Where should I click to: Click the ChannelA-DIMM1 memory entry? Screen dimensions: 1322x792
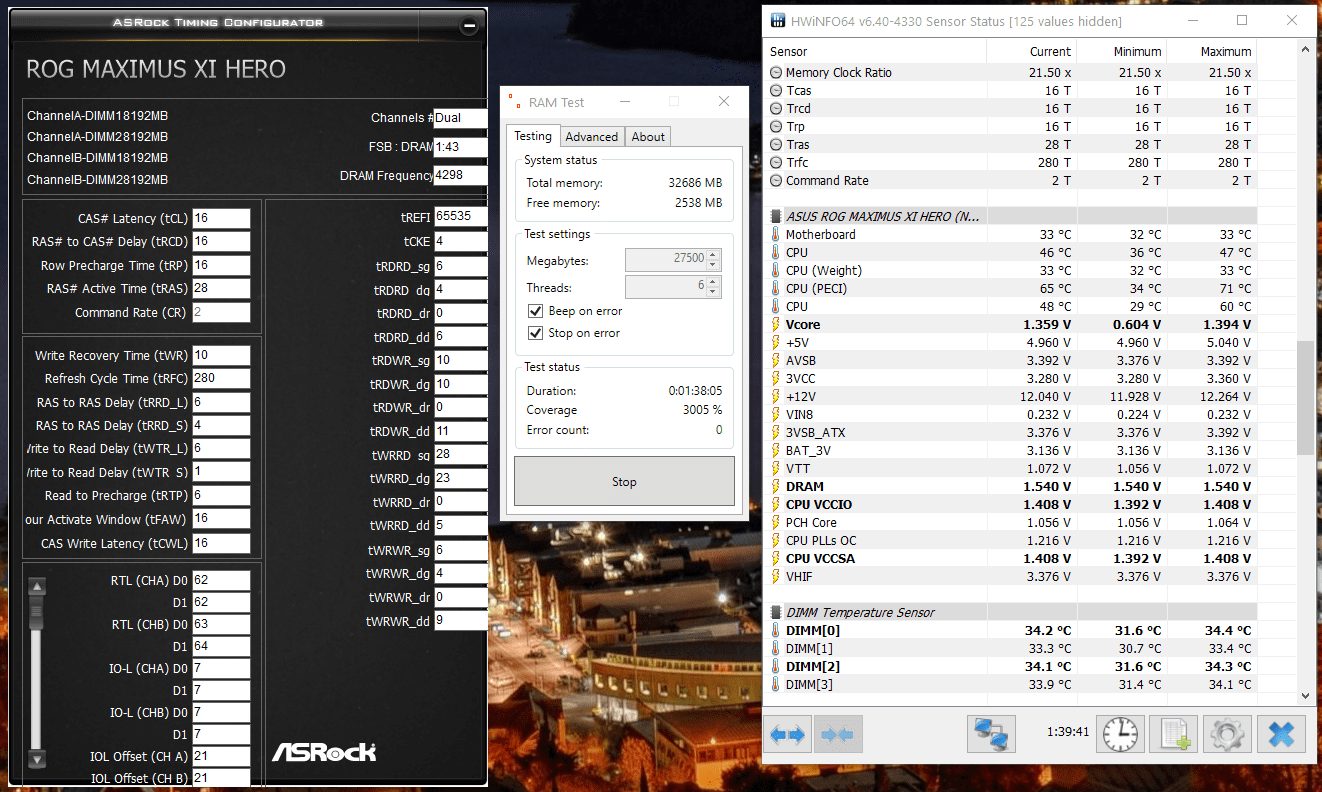click(97, 115)
